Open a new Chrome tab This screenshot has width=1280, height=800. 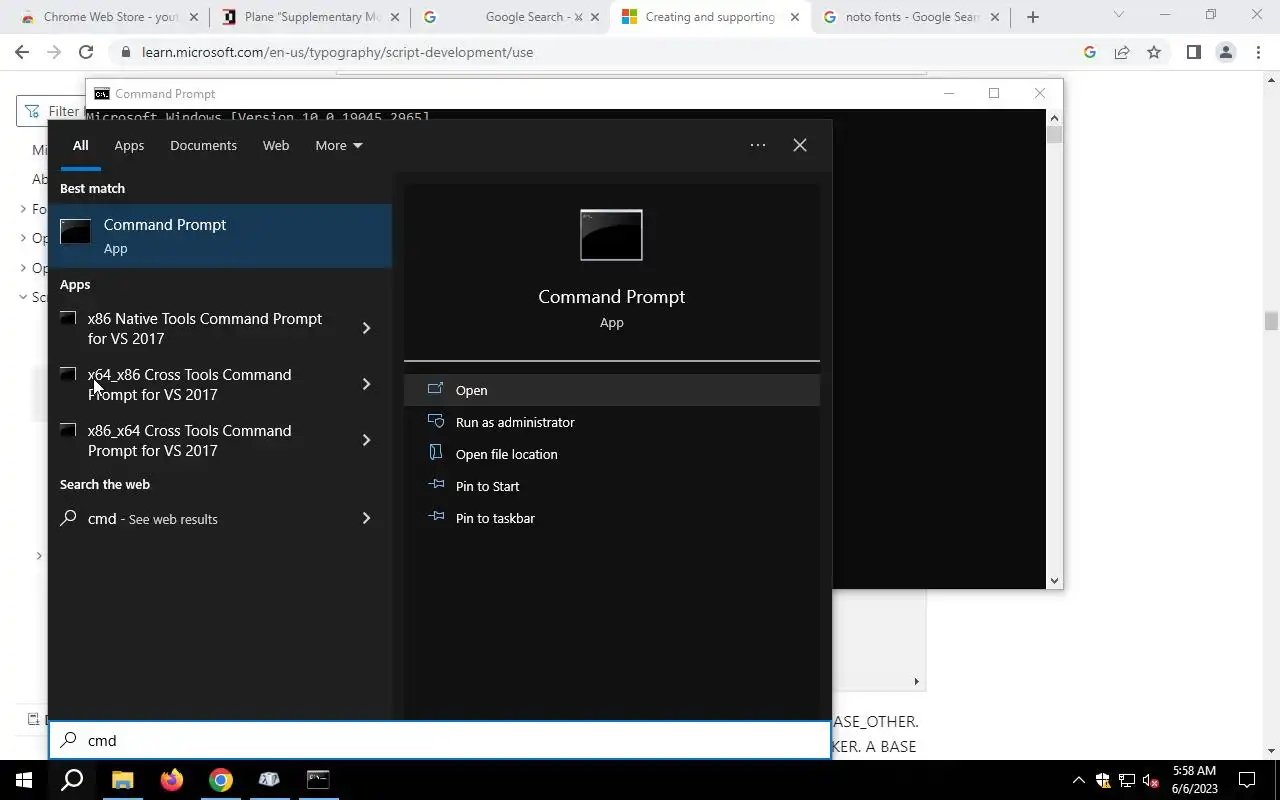(1033, 17)
